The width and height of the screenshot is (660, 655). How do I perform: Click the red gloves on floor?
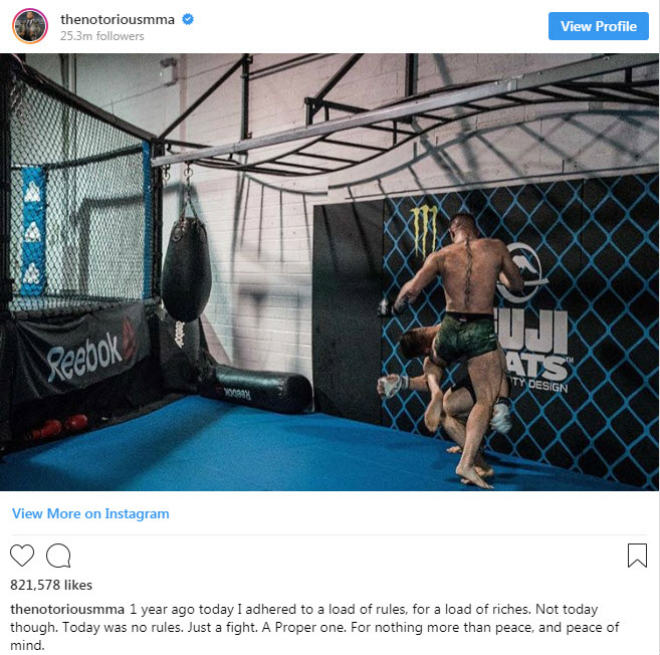[59, 426]
